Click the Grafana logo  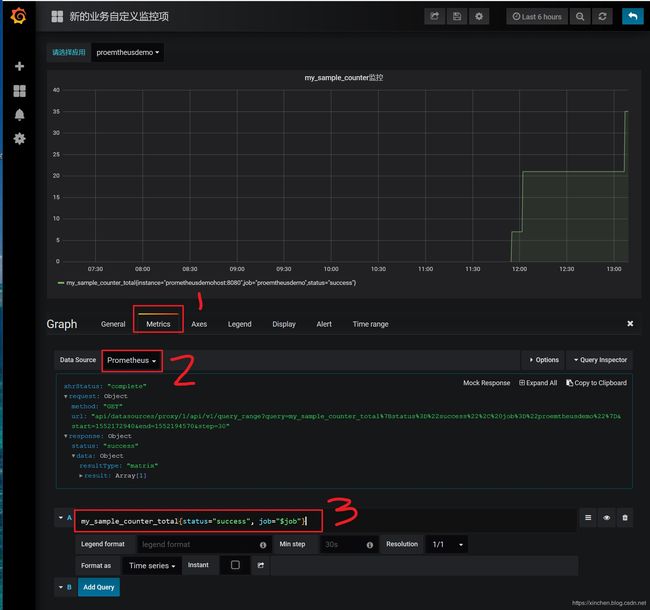[19, 16]
